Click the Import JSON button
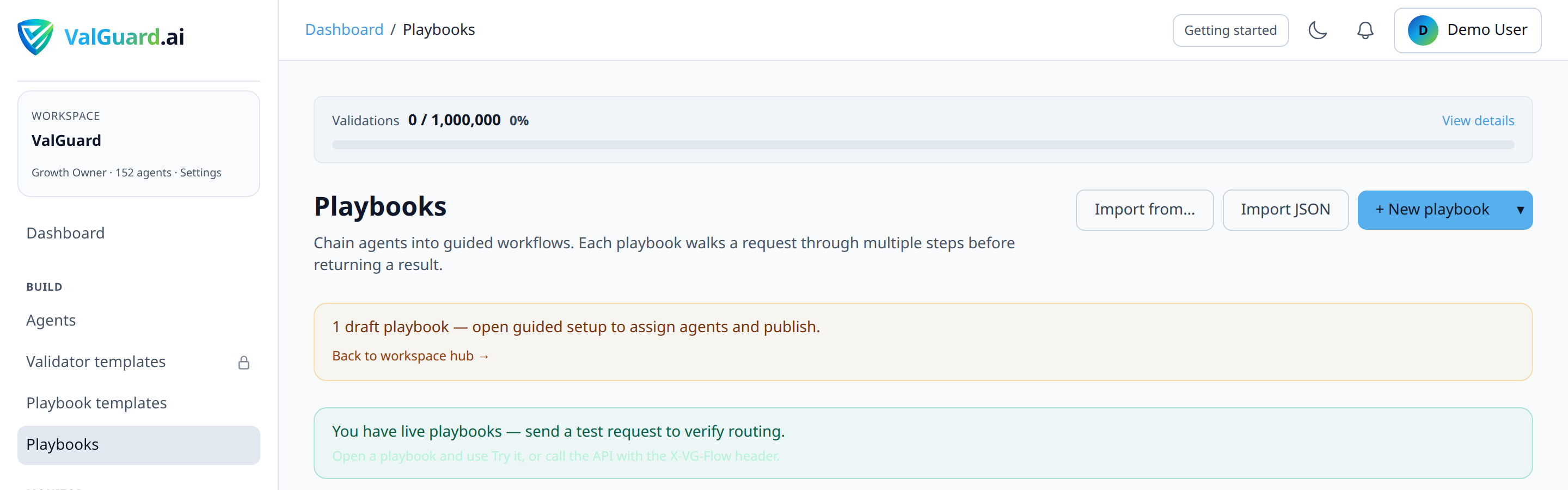The width and height of the screenshot is (1568, 490). click(x=1285, y=210)
